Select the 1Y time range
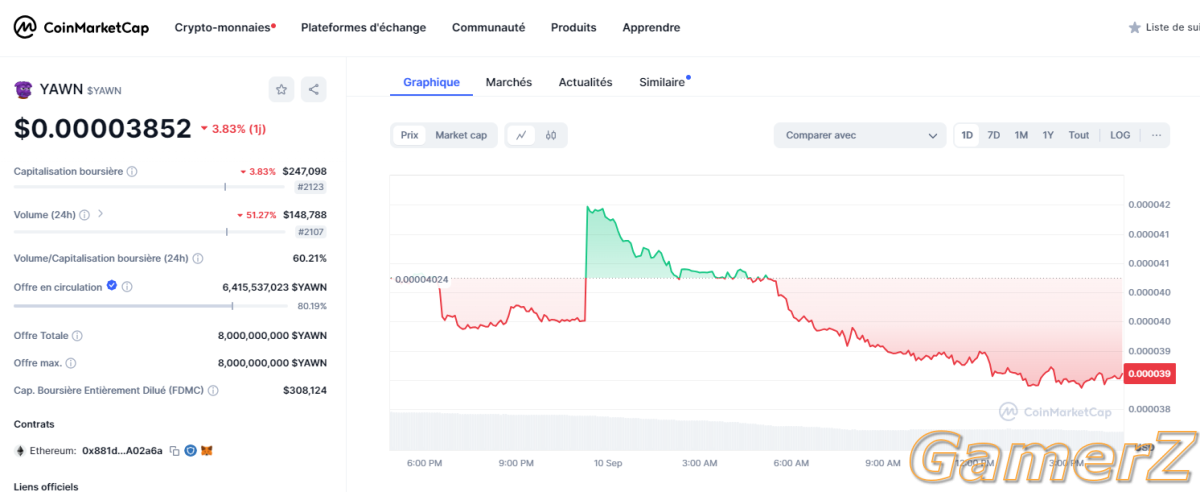This screenshot has height=492, width=1200. [1048, 135]
